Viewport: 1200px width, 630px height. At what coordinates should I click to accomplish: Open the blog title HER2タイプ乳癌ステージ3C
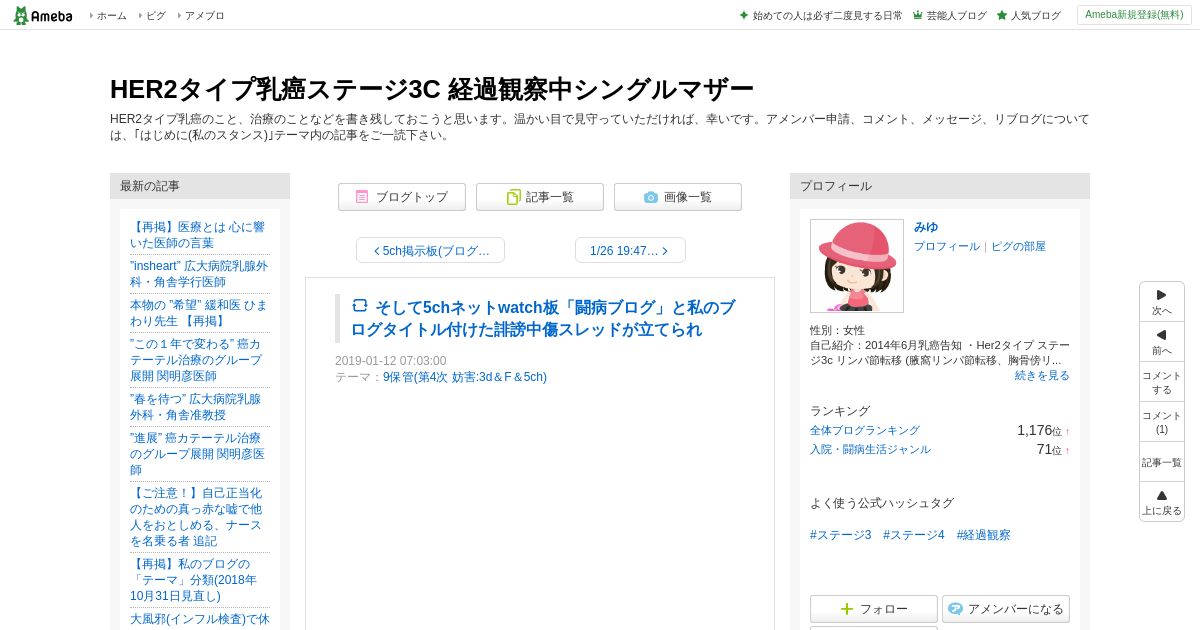pos(431,89)
